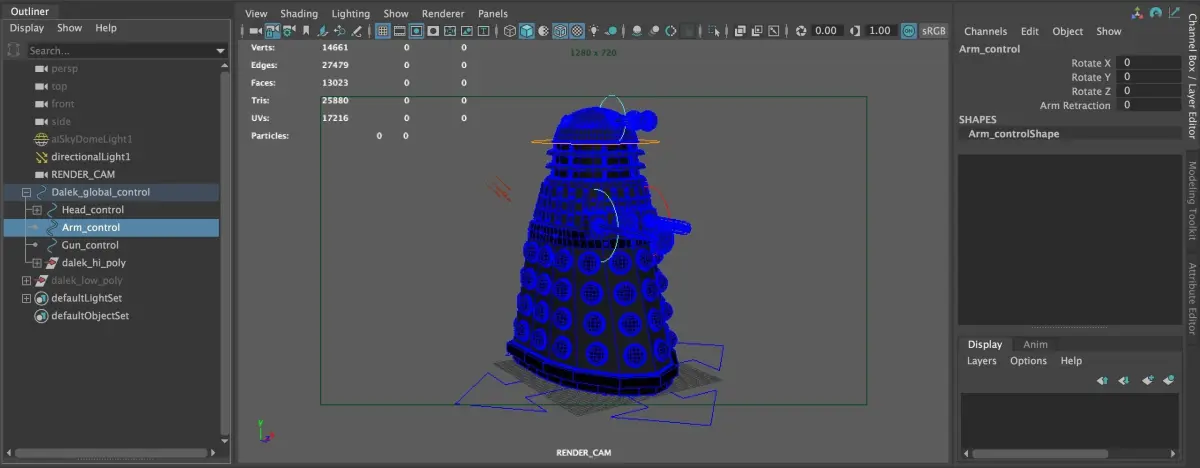Screen dimensions: 1200x468
Task: Click the Arm Retraction value field
Action: 1149,105
